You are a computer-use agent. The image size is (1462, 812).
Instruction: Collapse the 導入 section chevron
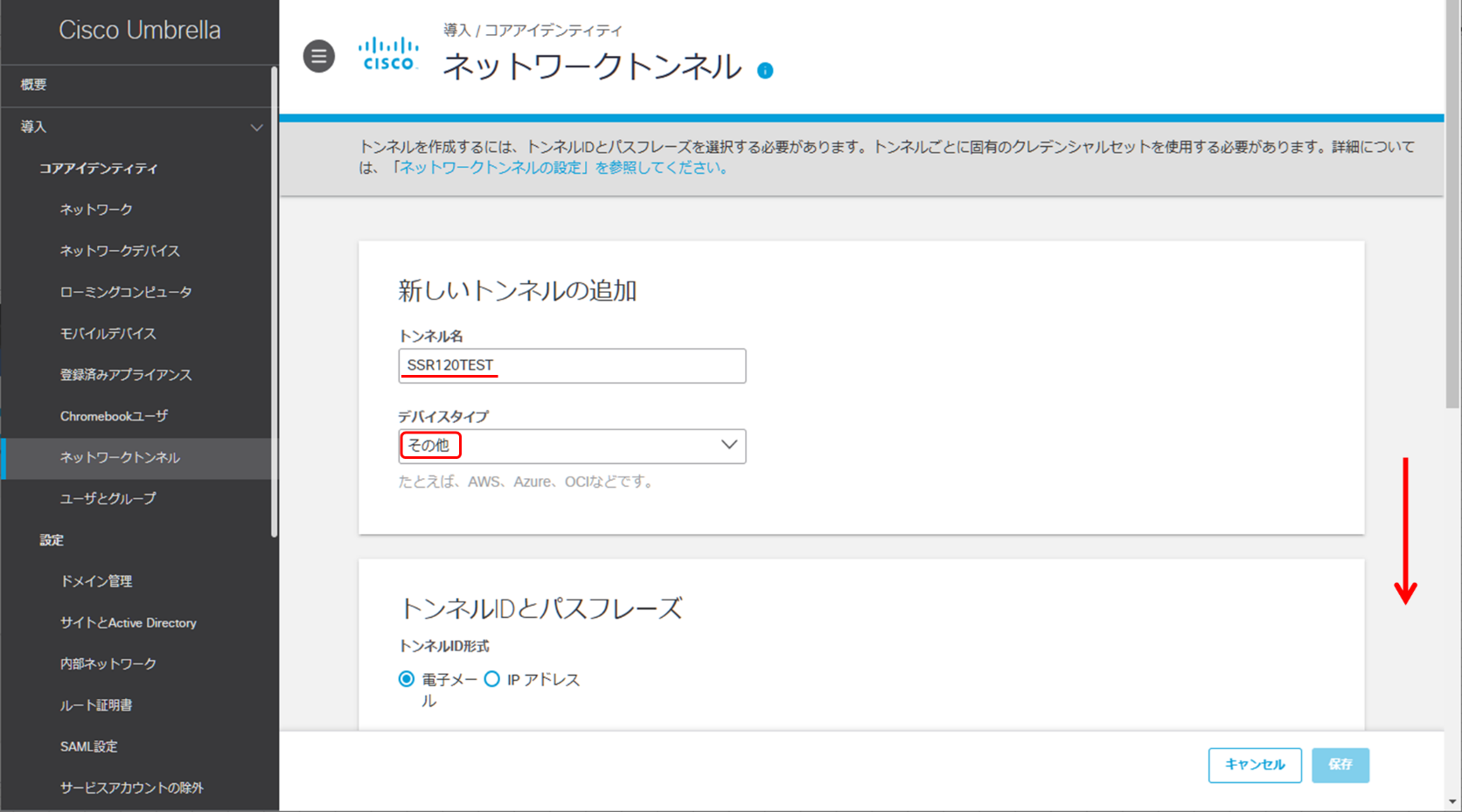click(x=256, y=128)
